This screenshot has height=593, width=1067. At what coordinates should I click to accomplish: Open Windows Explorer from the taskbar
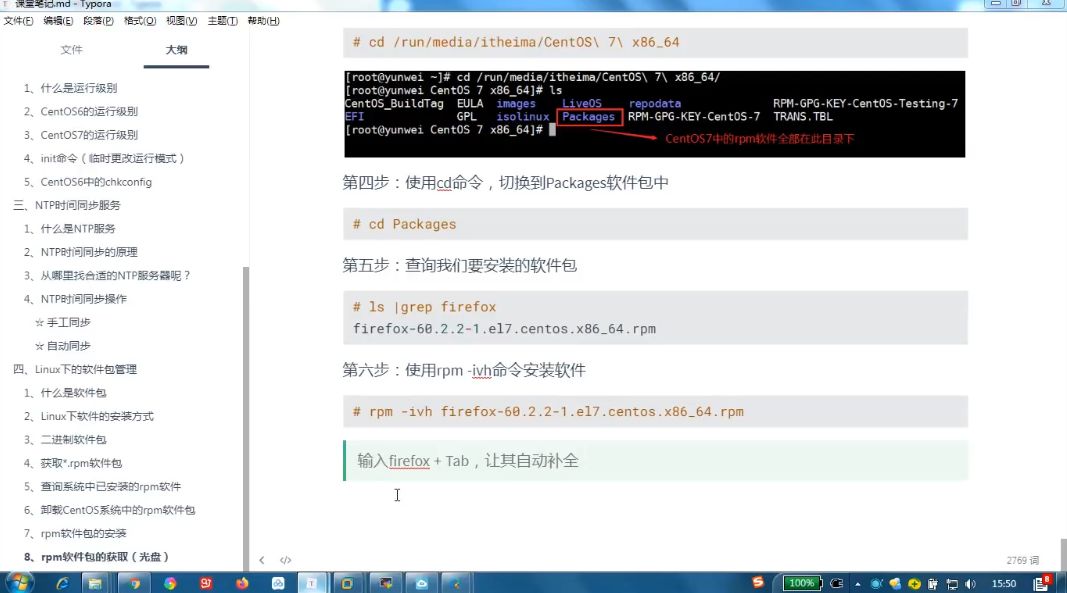pos(95,582)
